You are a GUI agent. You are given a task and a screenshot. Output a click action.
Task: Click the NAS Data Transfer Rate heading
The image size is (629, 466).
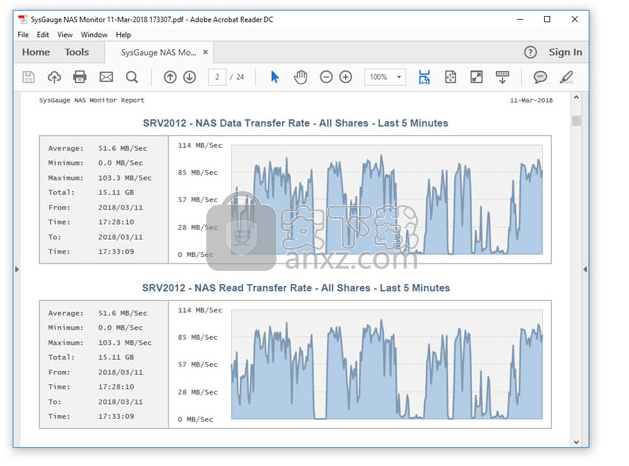pyautogui.click(x=295, y=123)
